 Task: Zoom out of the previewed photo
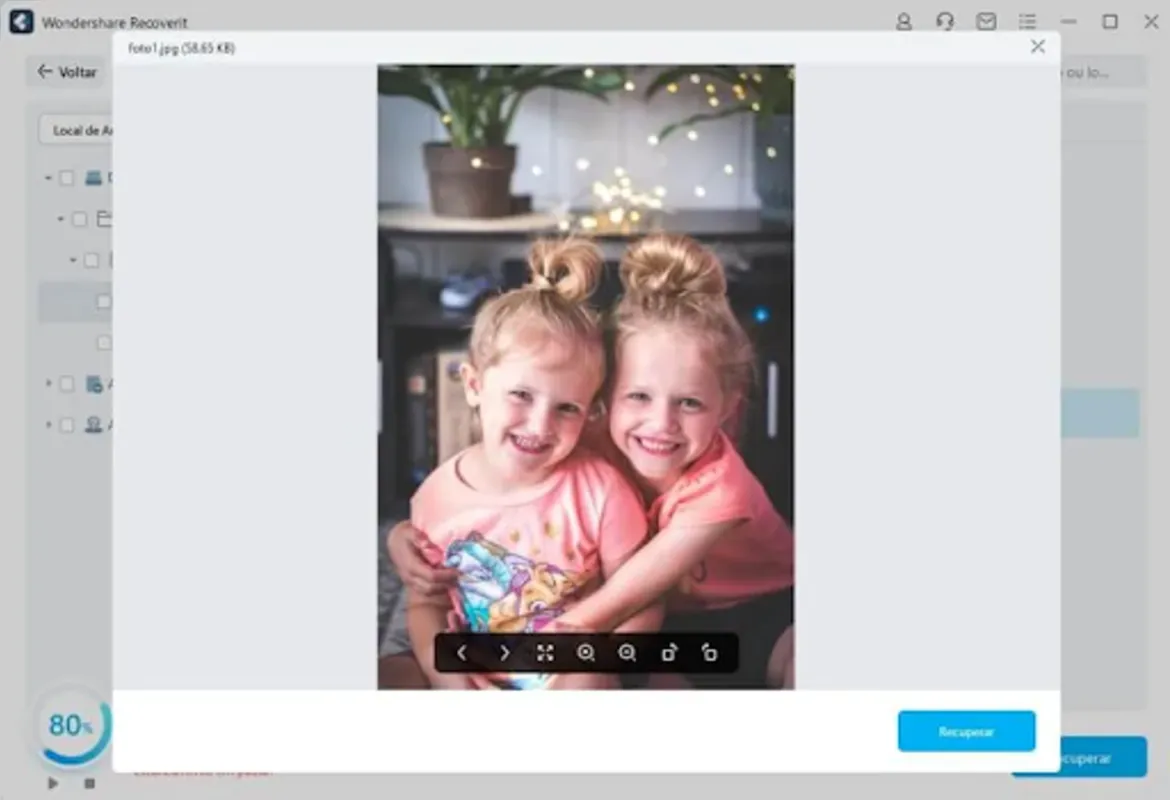pyautogui.click(x=628, y=653)
